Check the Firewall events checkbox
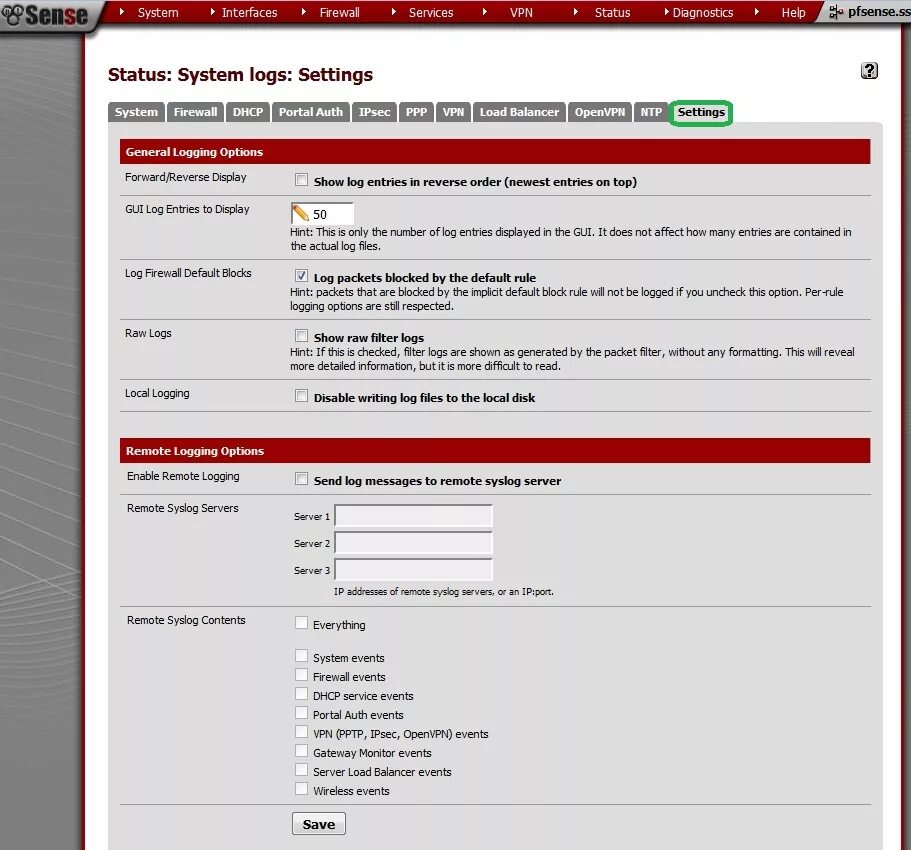Screen dimensions: 911x850 [301, 675]
